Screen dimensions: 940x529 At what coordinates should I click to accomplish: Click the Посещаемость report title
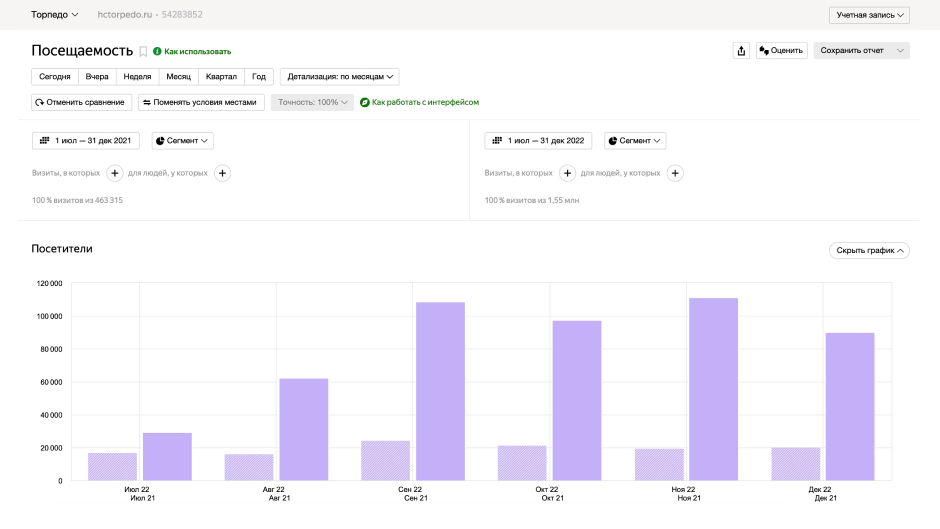click(82, 51)
